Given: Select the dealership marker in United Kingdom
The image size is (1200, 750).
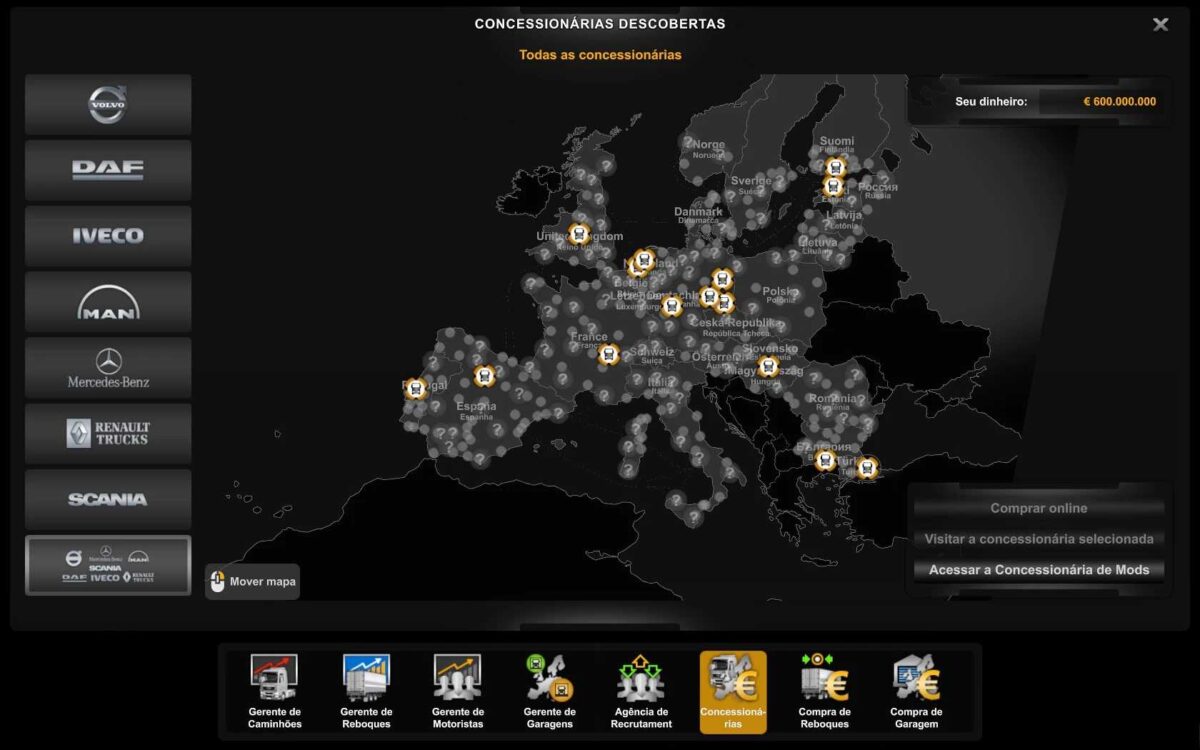Looking at the screenshot, I should [x=578, y=234].
